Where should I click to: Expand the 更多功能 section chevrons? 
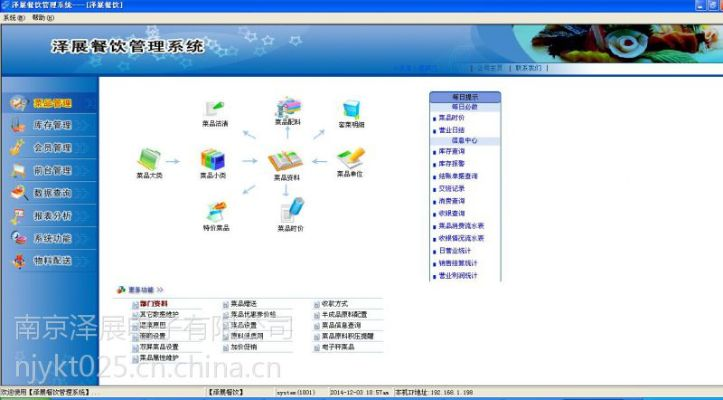(x=160, y=290)
